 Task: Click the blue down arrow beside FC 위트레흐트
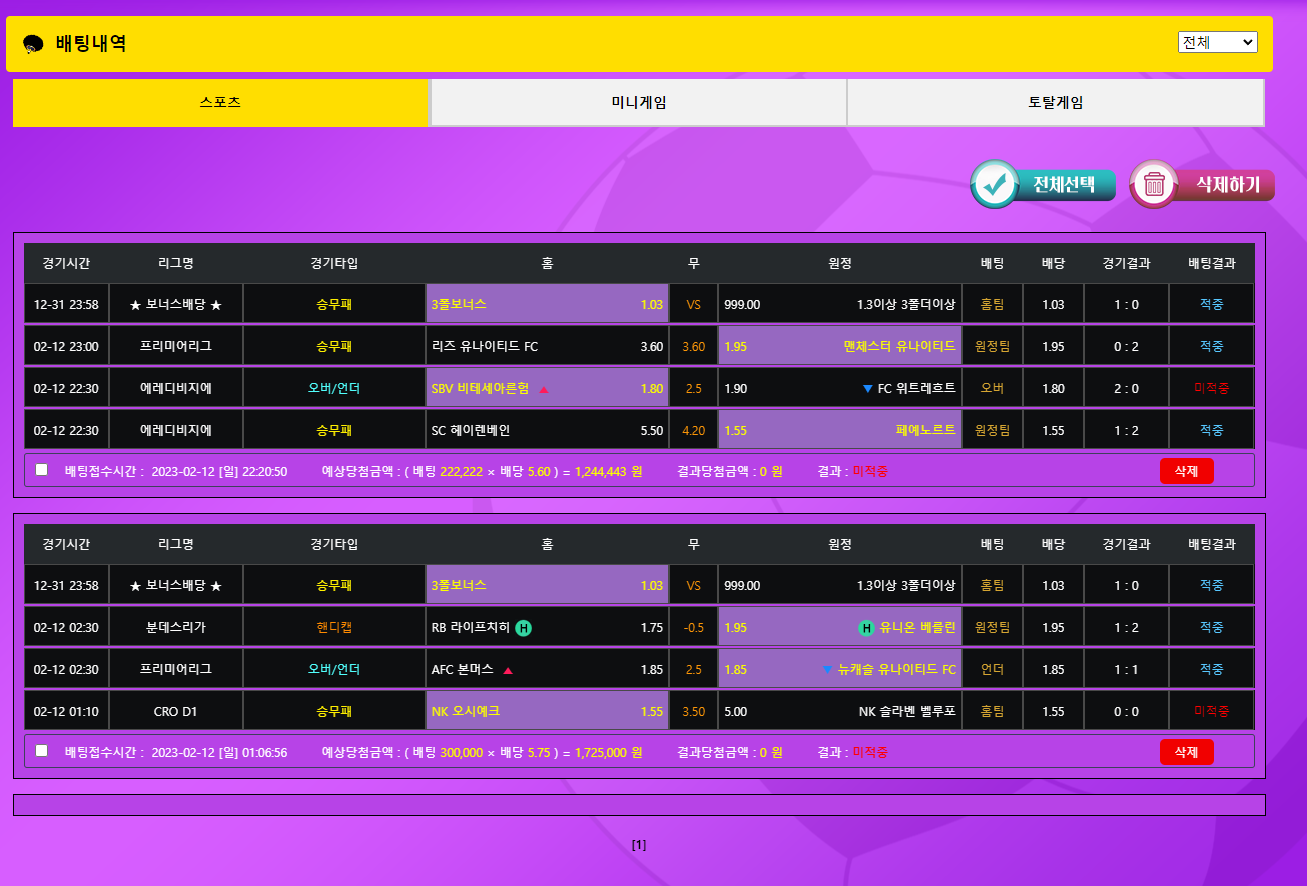867,389
